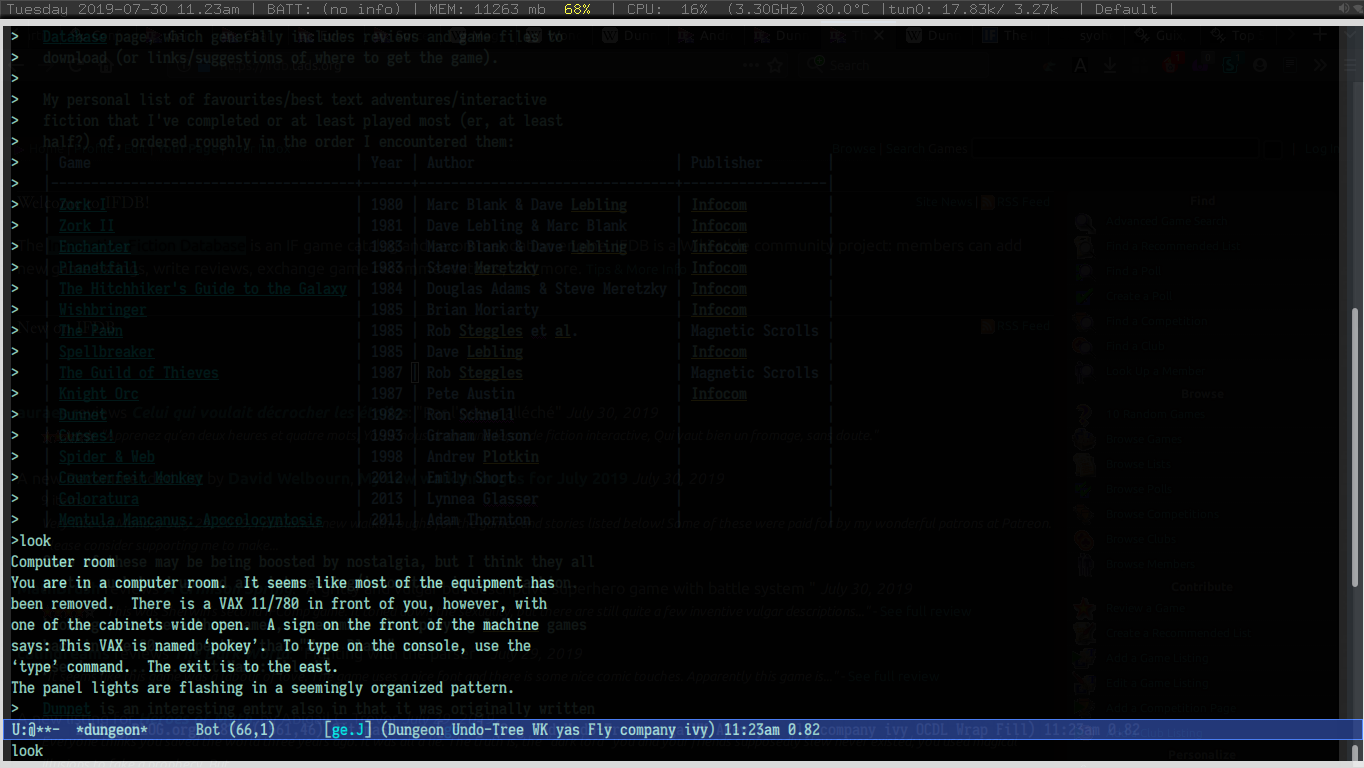Open the Infocom link in Knight Orc row
This screenshot has height=768, width=1364.
[x=719, y=393]
